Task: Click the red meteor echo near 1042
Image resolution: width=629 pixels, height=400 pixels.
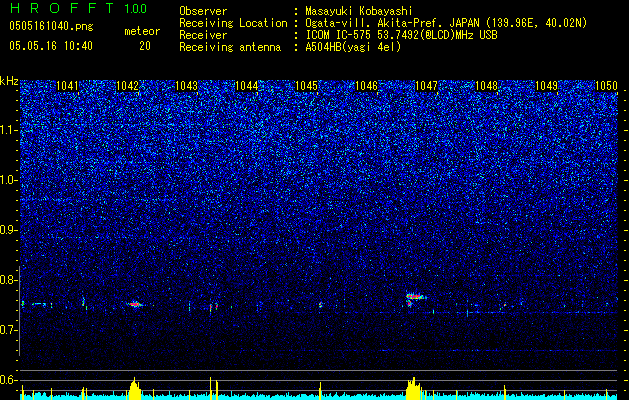Action: [135, 304]
